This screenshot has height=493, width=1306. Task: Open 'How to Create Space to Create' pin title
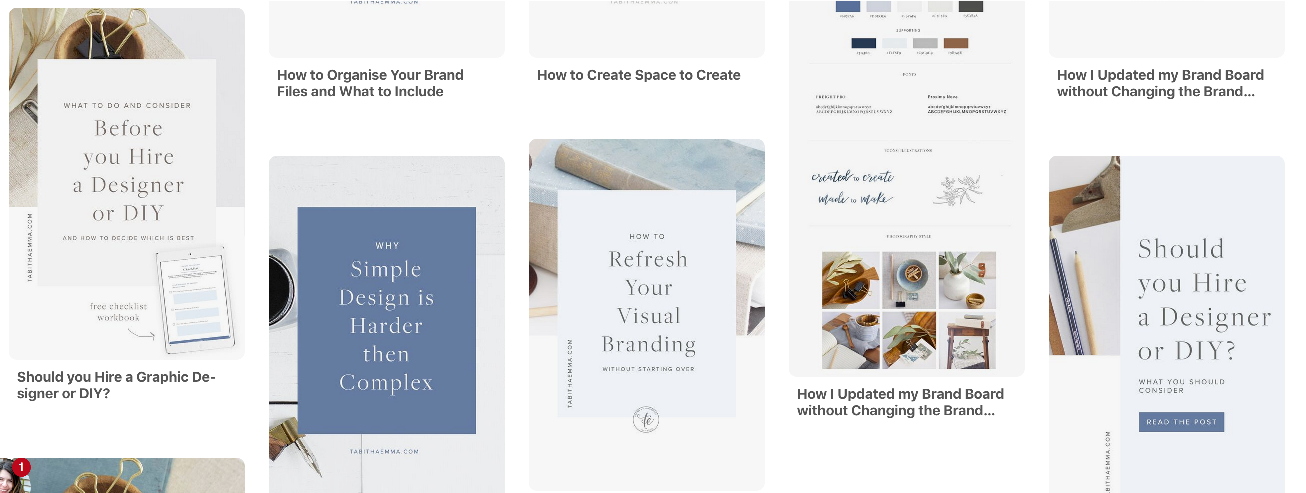point(639,75)
